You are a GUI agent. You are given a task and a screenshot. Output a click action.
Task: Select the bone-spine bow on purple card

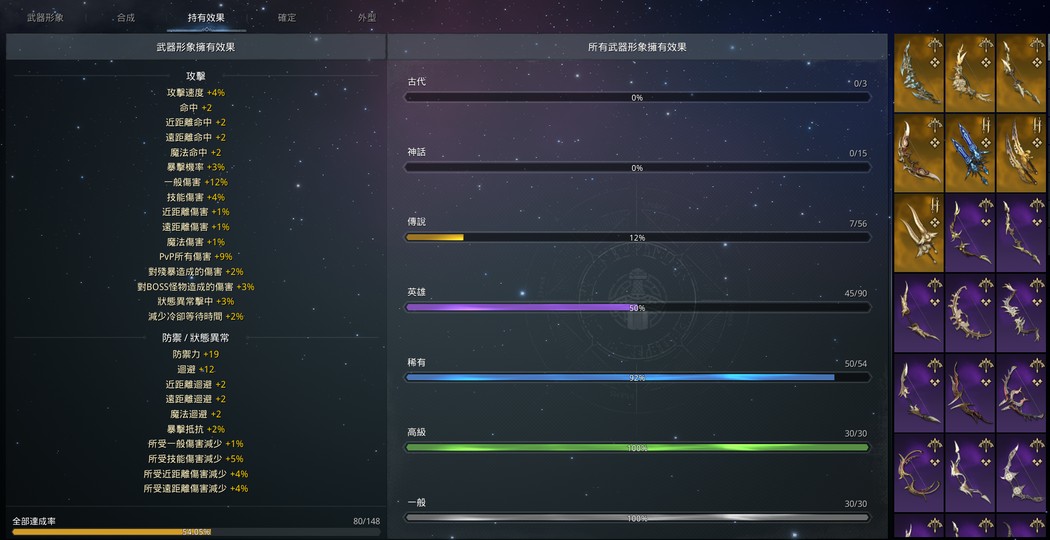(x=970, y=313)
